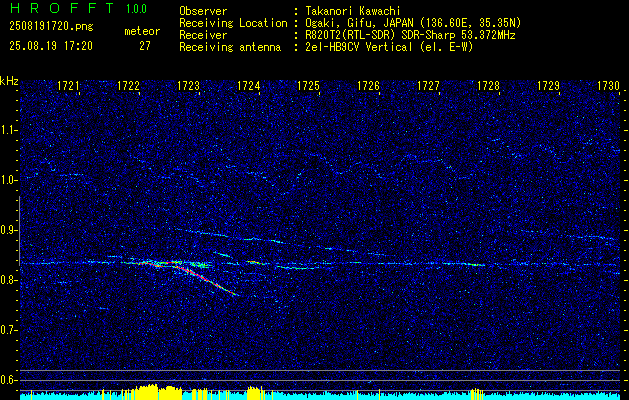Click the meteor count value 27
The height and width of the screenshot is (400, 629).
[145, 46]
